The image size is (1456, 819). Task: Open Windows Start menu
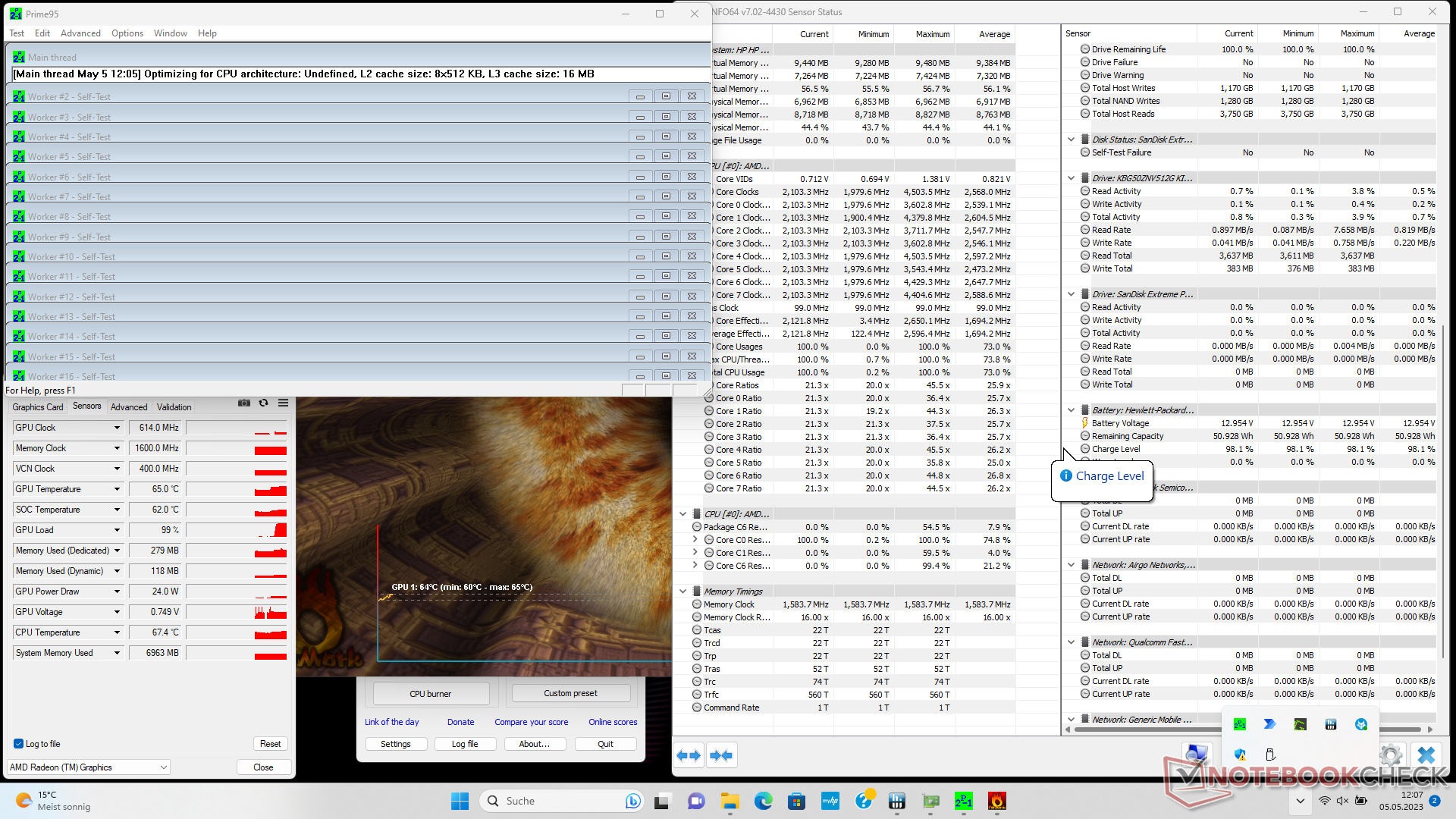tap(460, 801)
